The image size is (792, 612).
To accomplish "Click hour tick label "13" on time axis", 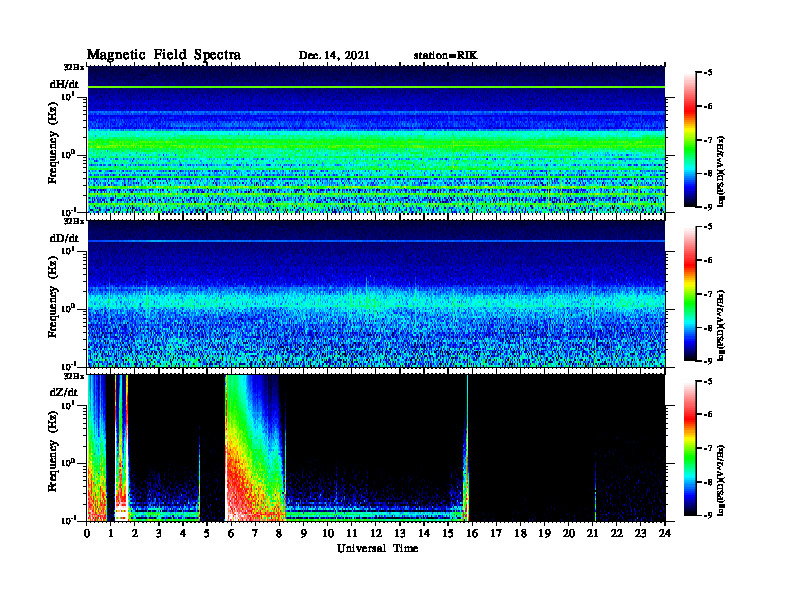I will pos(400,534).
